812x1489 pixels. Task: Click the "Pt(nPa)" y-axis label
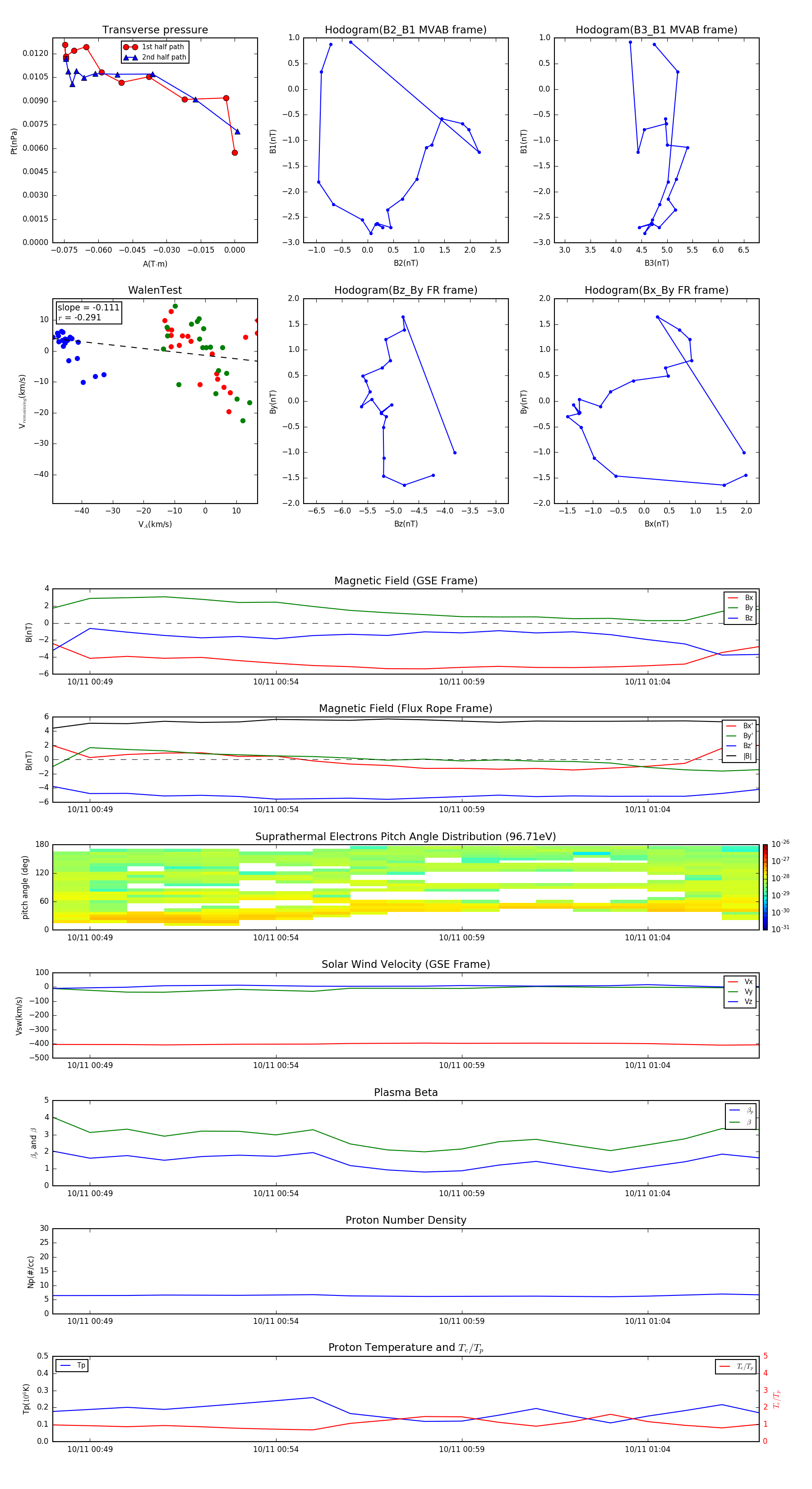pos(14,140)
